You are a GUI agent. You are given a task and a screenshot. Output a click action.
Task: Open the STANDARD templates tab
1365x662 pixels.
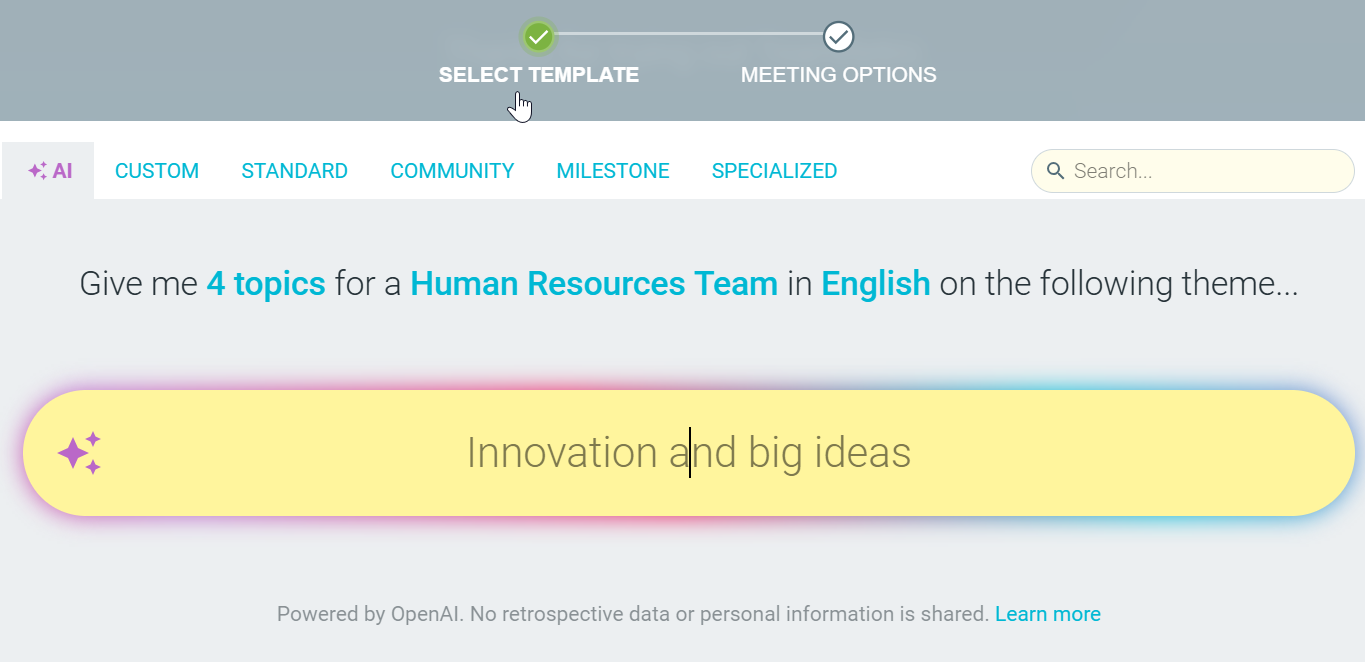click(x=295, y=171)
